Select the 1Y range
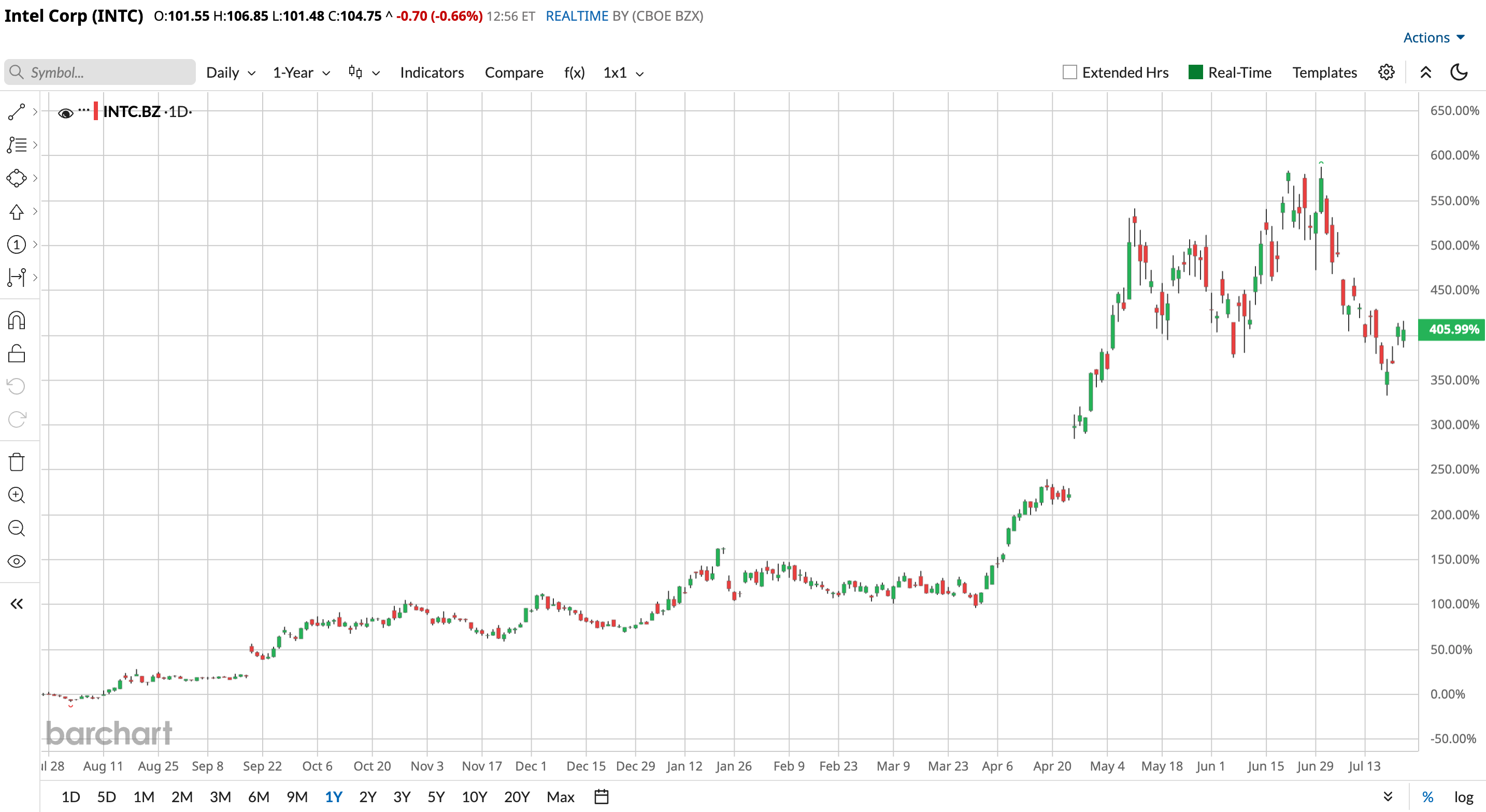Screen dimensions: 1486x812 click(x=334, y=797)
